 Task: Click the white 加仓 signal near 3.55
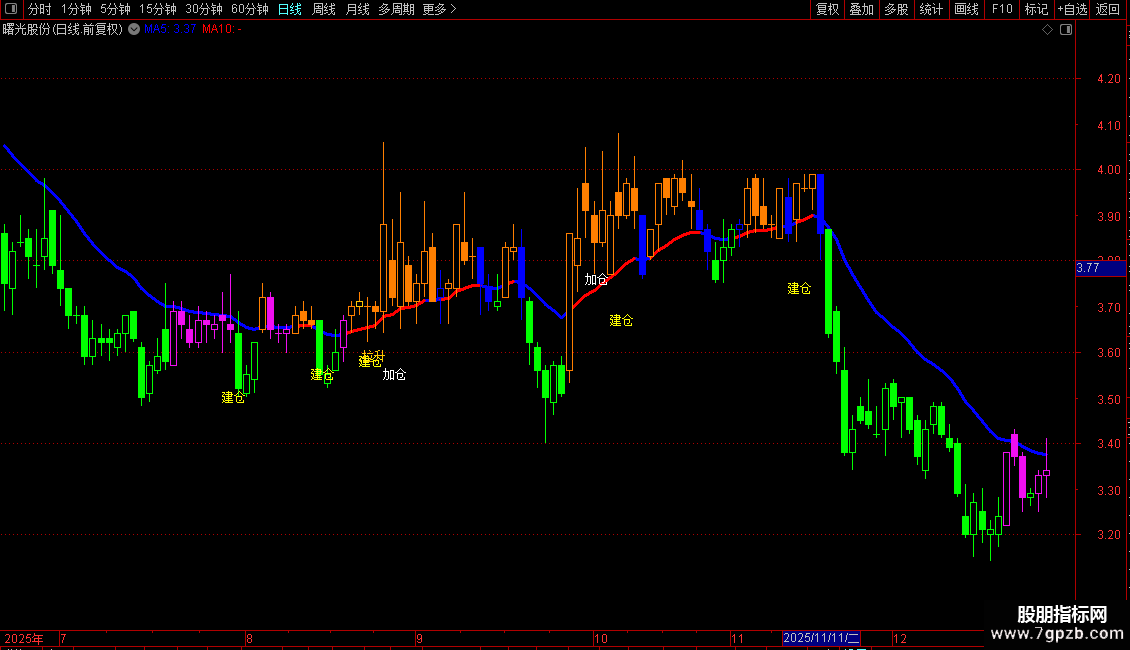click(394, 375)
